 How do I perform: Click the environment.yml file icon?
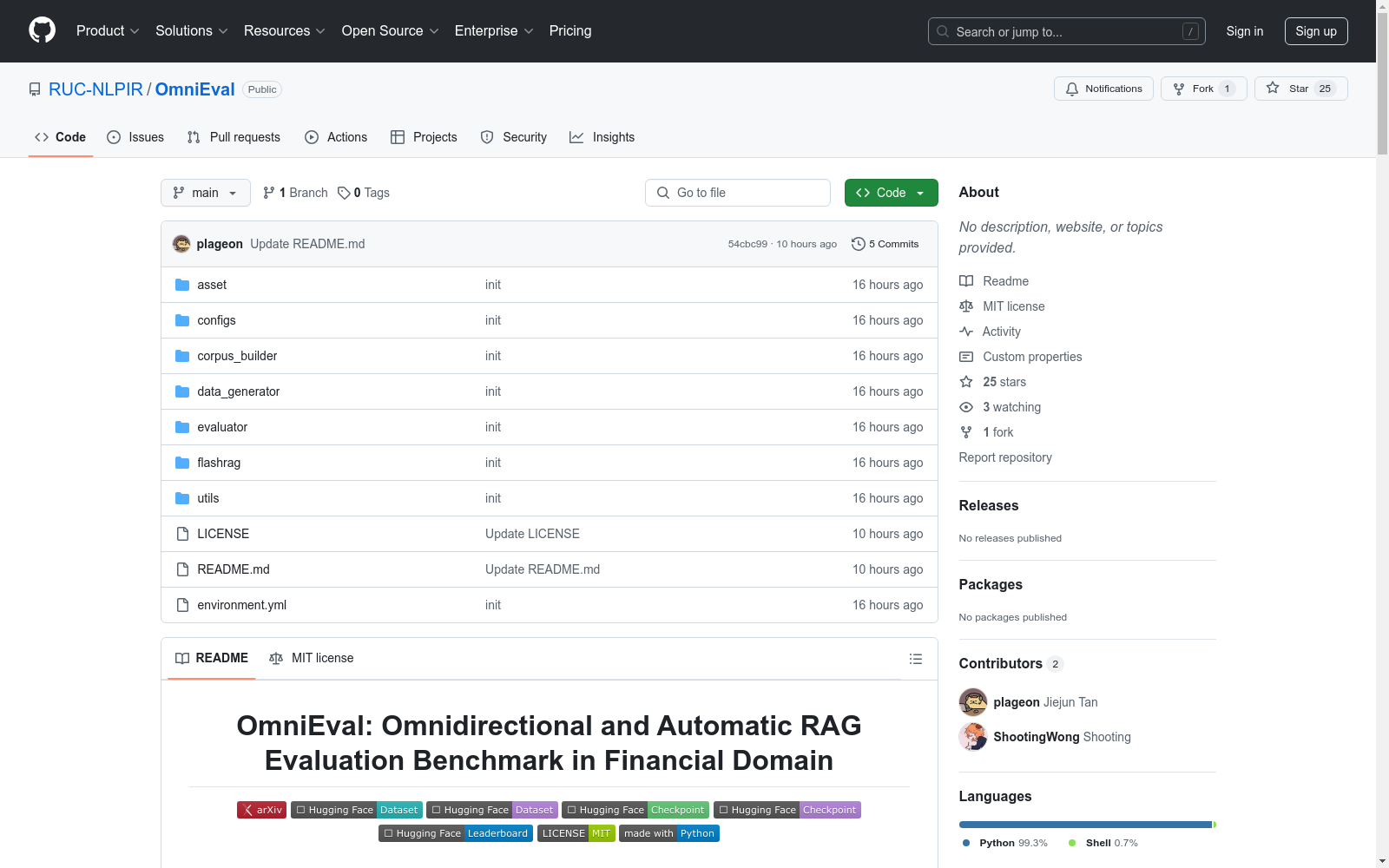pos(182,605)
